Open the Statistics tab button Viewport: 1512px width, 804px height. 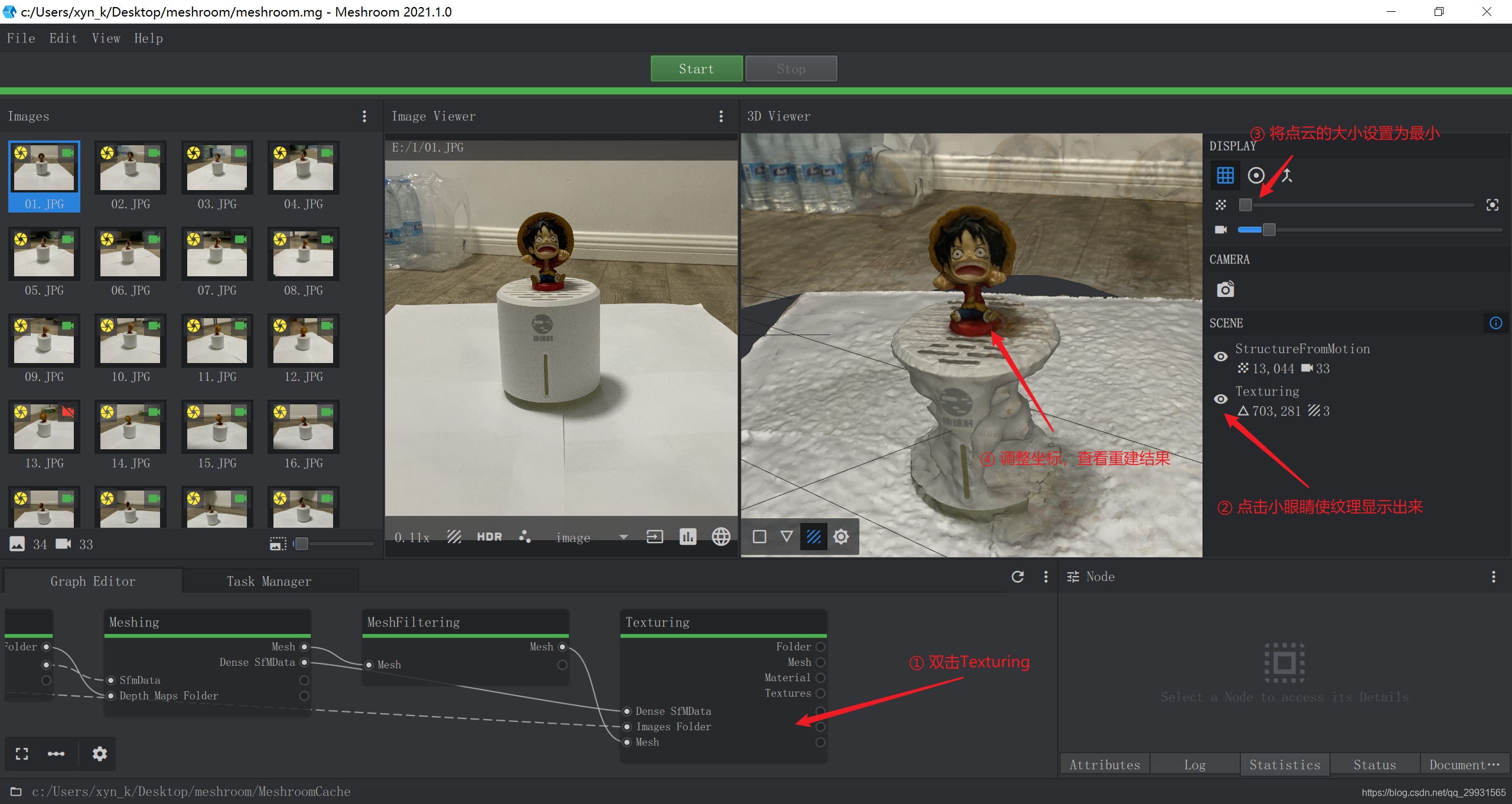click(x=1285, y=764)
